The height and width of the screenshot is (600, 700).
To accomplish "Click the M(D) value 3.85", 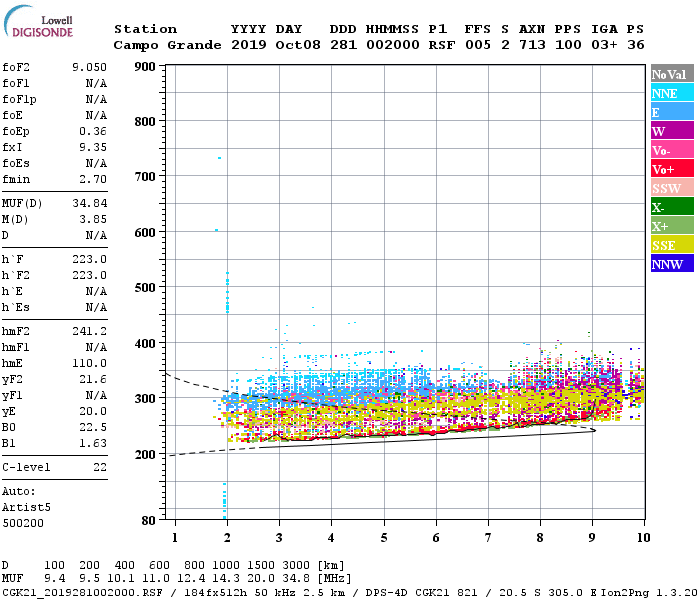I will pos(93,220).
